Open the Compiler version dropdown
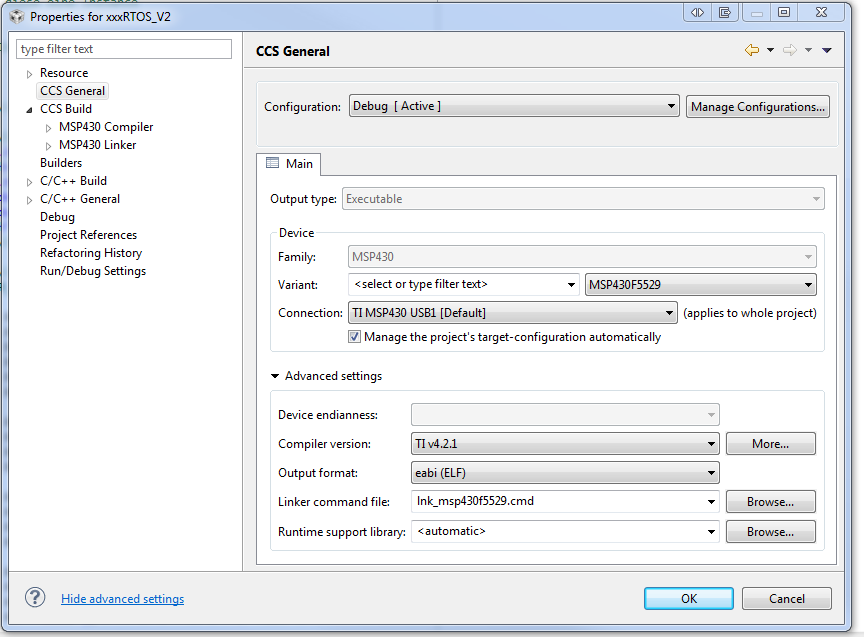 [565, 444]
